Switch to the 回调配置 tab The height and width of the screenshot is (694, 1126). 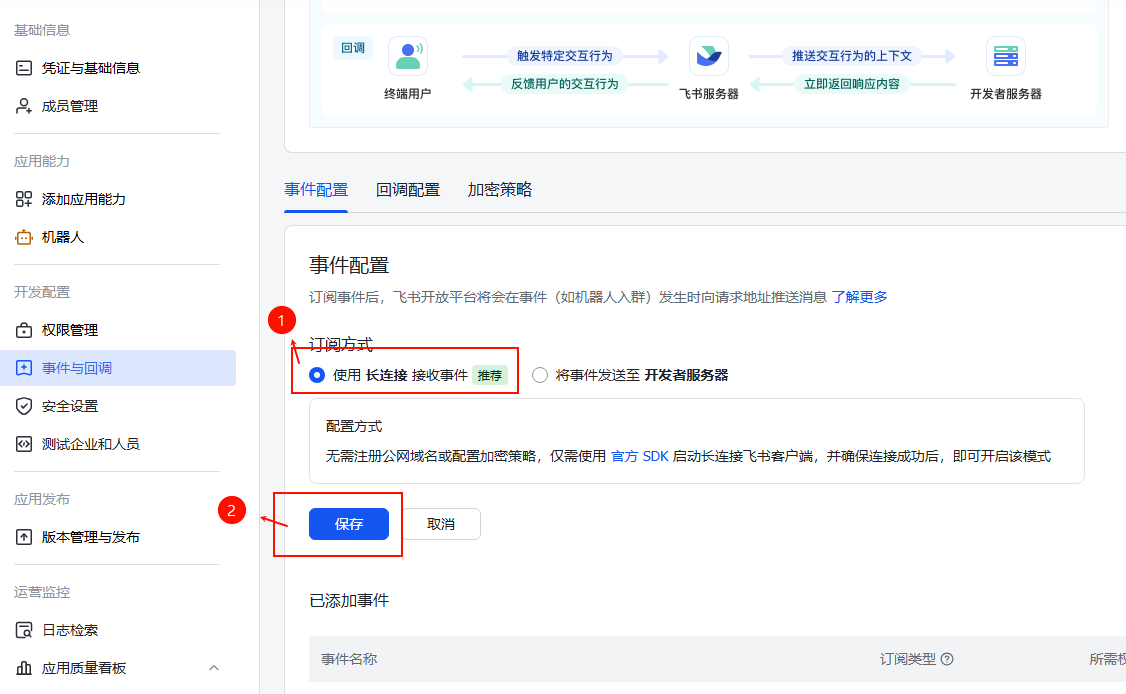tap(408, 190)
